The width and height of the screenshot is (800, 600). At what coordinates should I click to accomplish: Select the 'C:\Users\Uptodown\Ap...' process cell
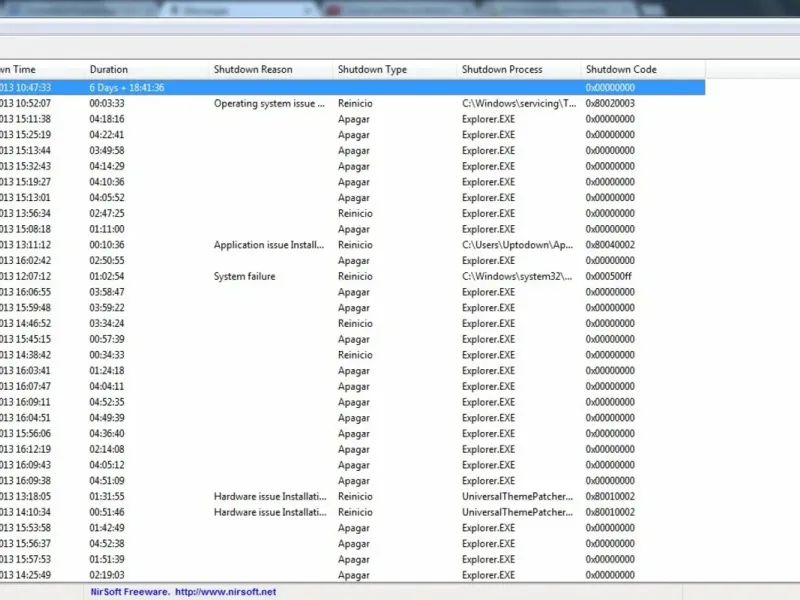pos(517,245)
